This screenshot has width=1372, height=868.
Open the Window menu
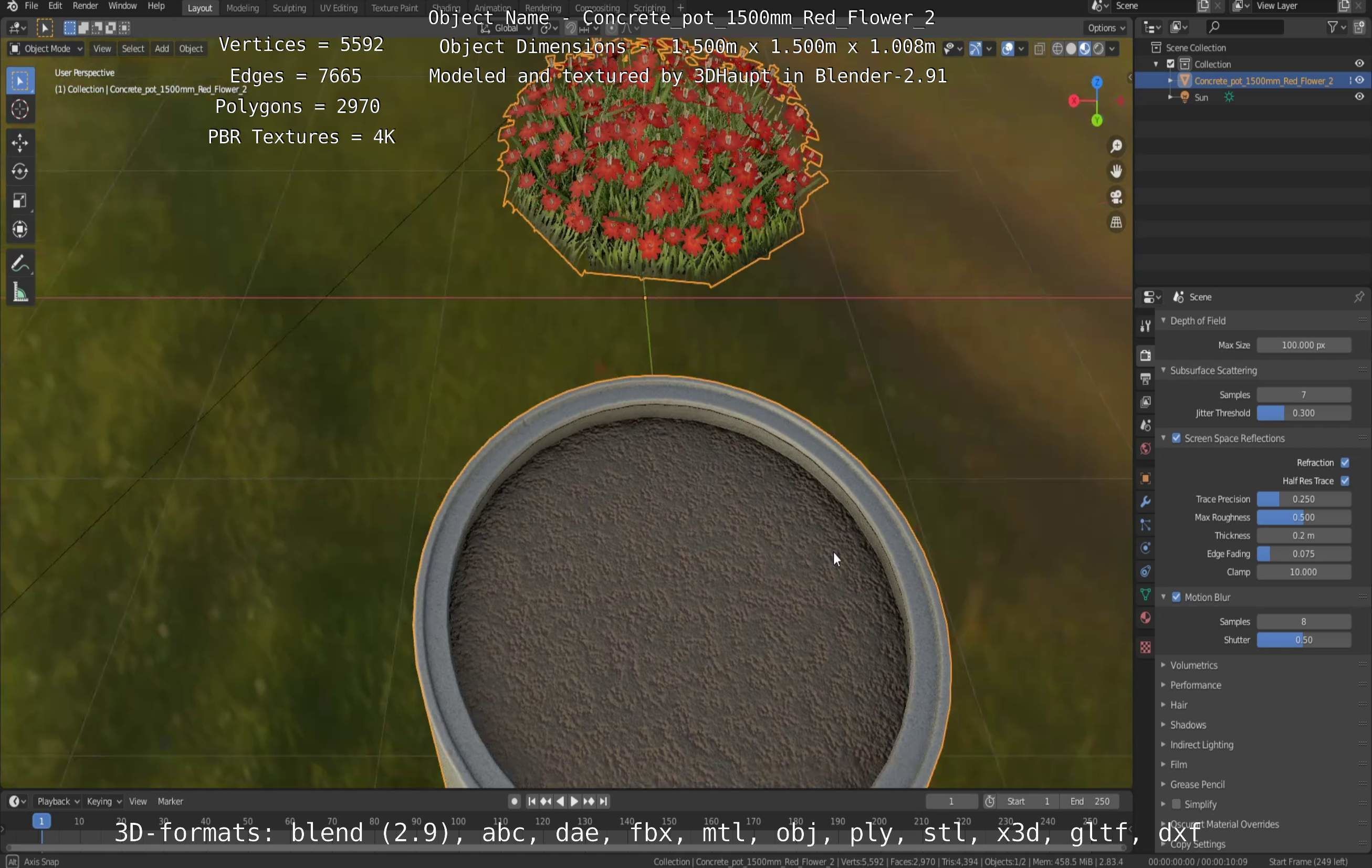122,6
